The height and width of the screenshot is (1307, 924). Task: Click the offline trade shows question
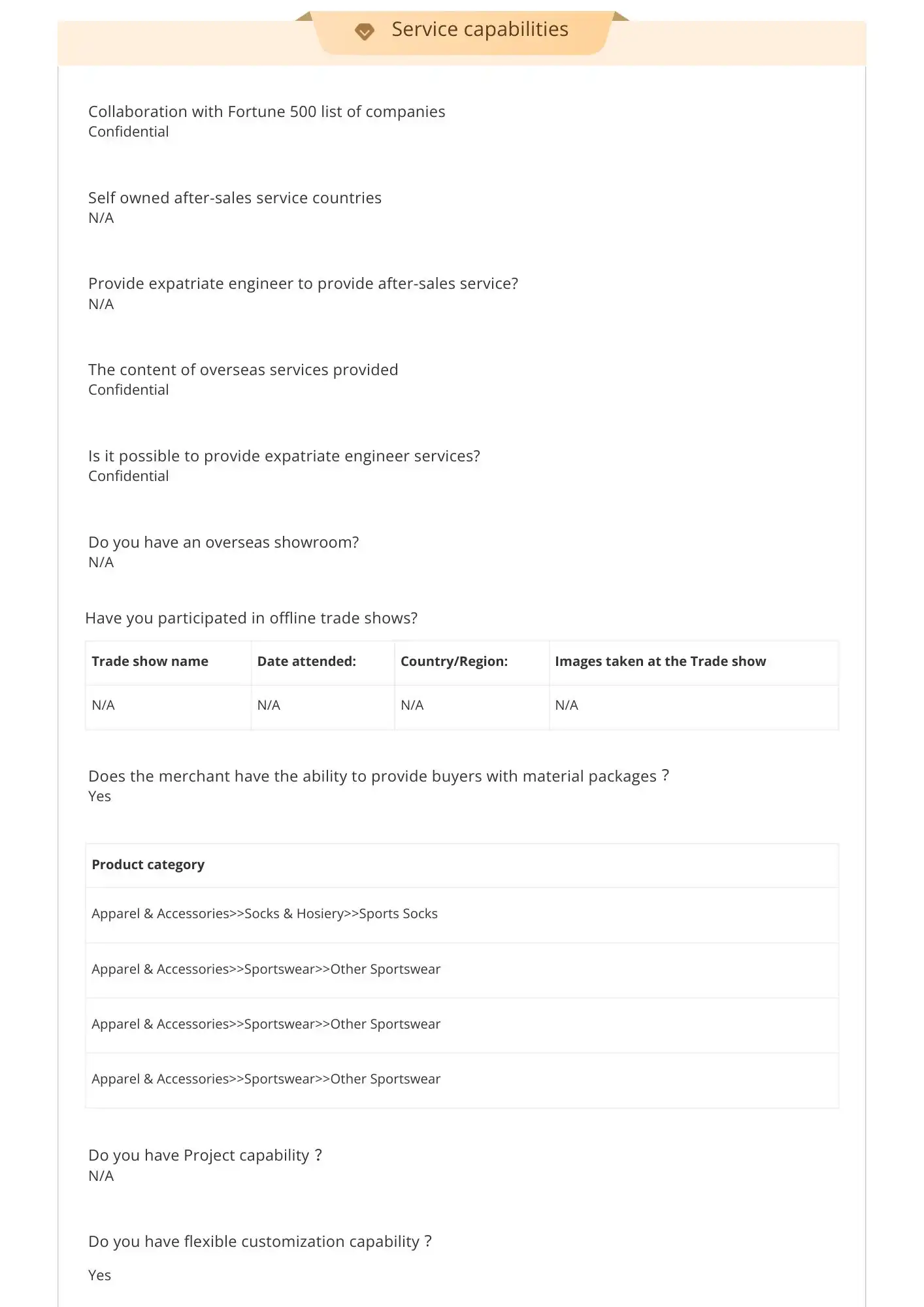251,618
